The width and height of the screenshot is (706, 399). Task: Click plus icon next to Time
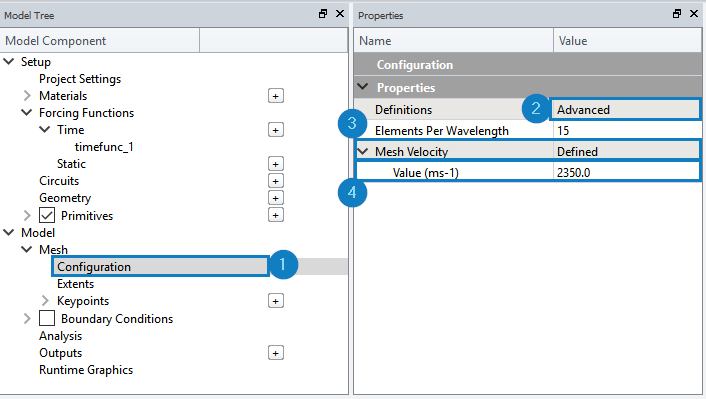pos(276,130)
